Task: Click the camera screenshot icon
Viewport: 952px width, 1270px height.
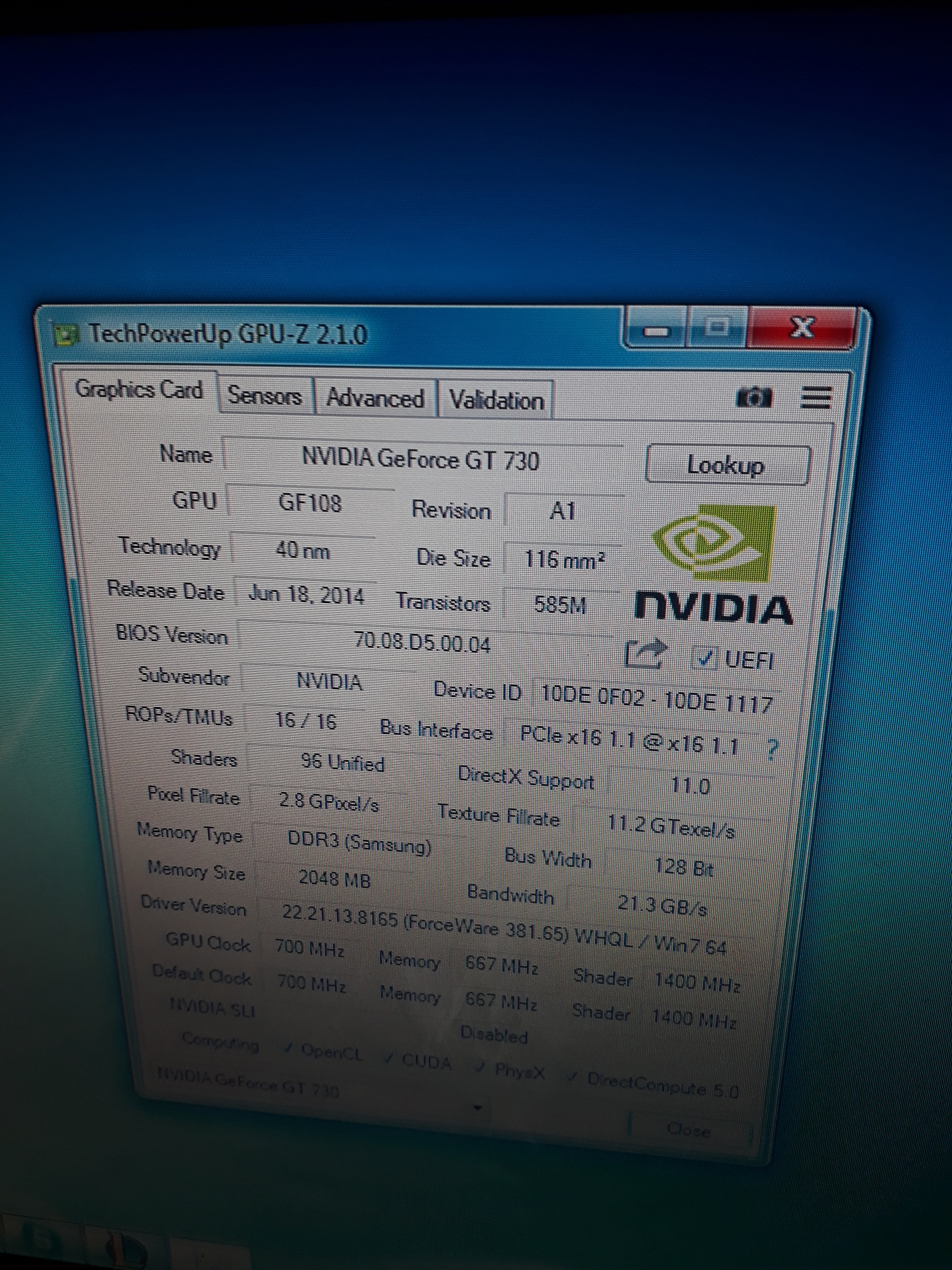Action: pyautogui.click(x=753, y=397)
